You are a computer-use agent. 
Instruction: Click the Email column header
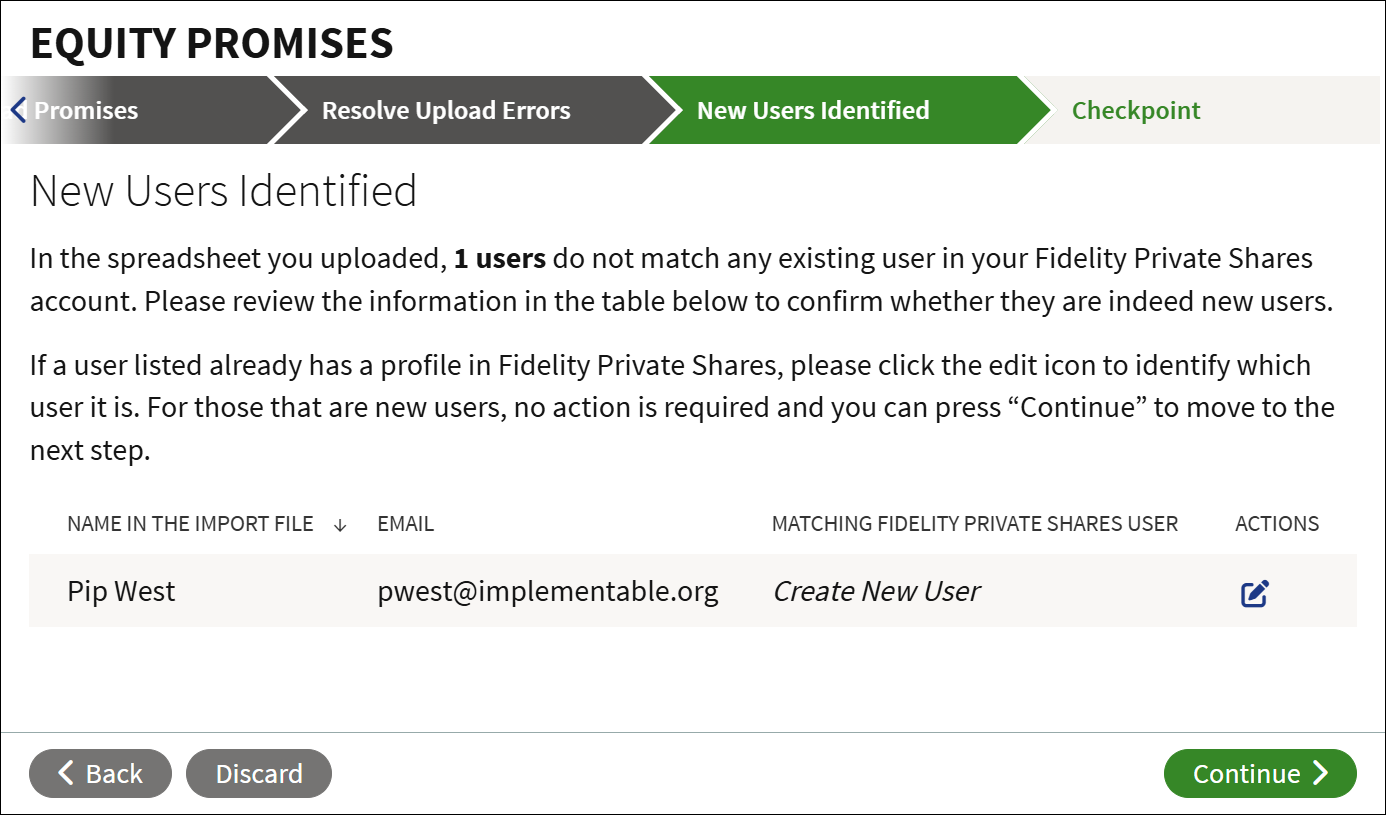pos(405,524)
